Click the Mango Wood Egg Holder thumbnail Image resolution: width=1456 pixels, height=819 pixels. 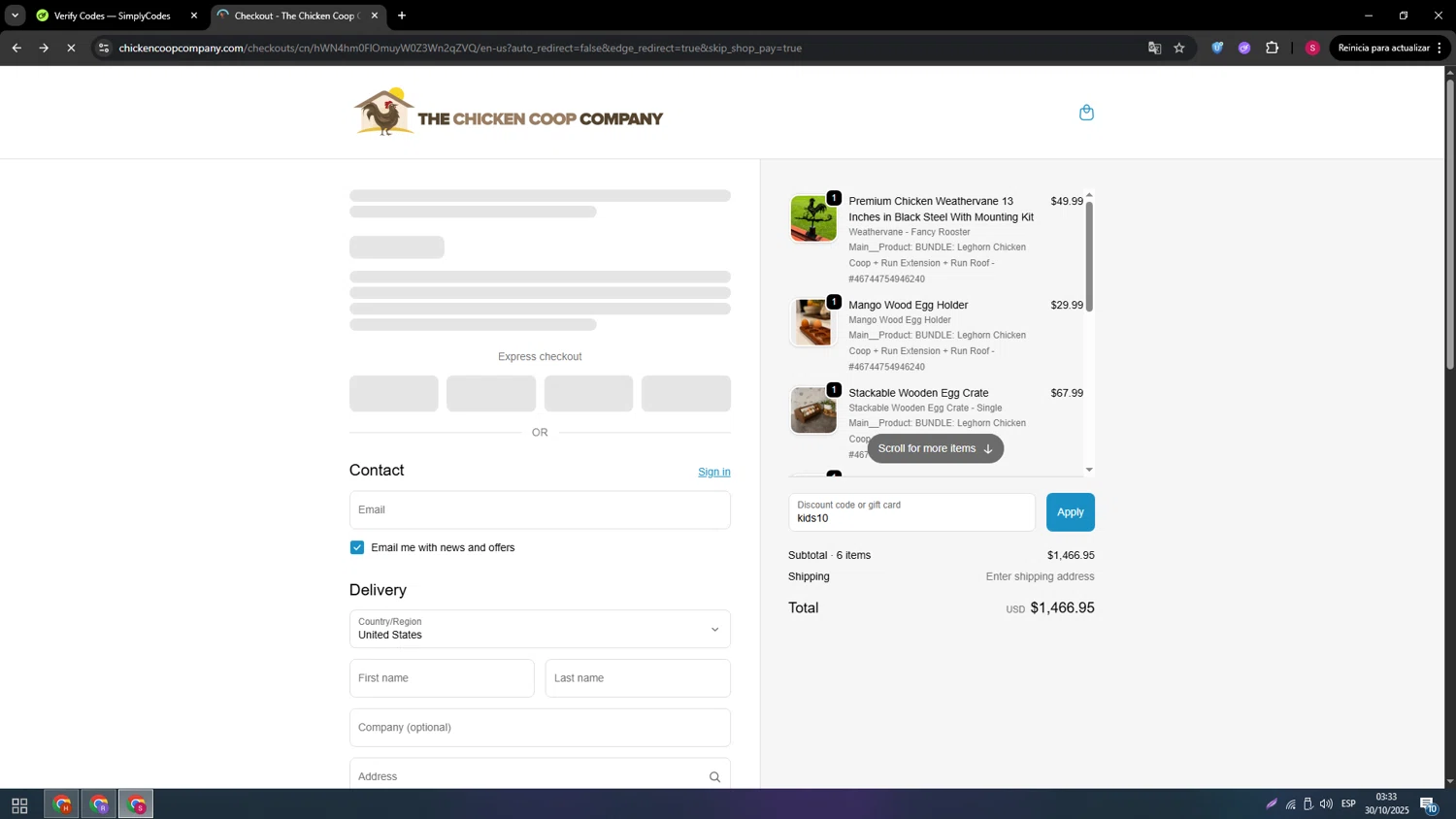[x=813, y=322]
